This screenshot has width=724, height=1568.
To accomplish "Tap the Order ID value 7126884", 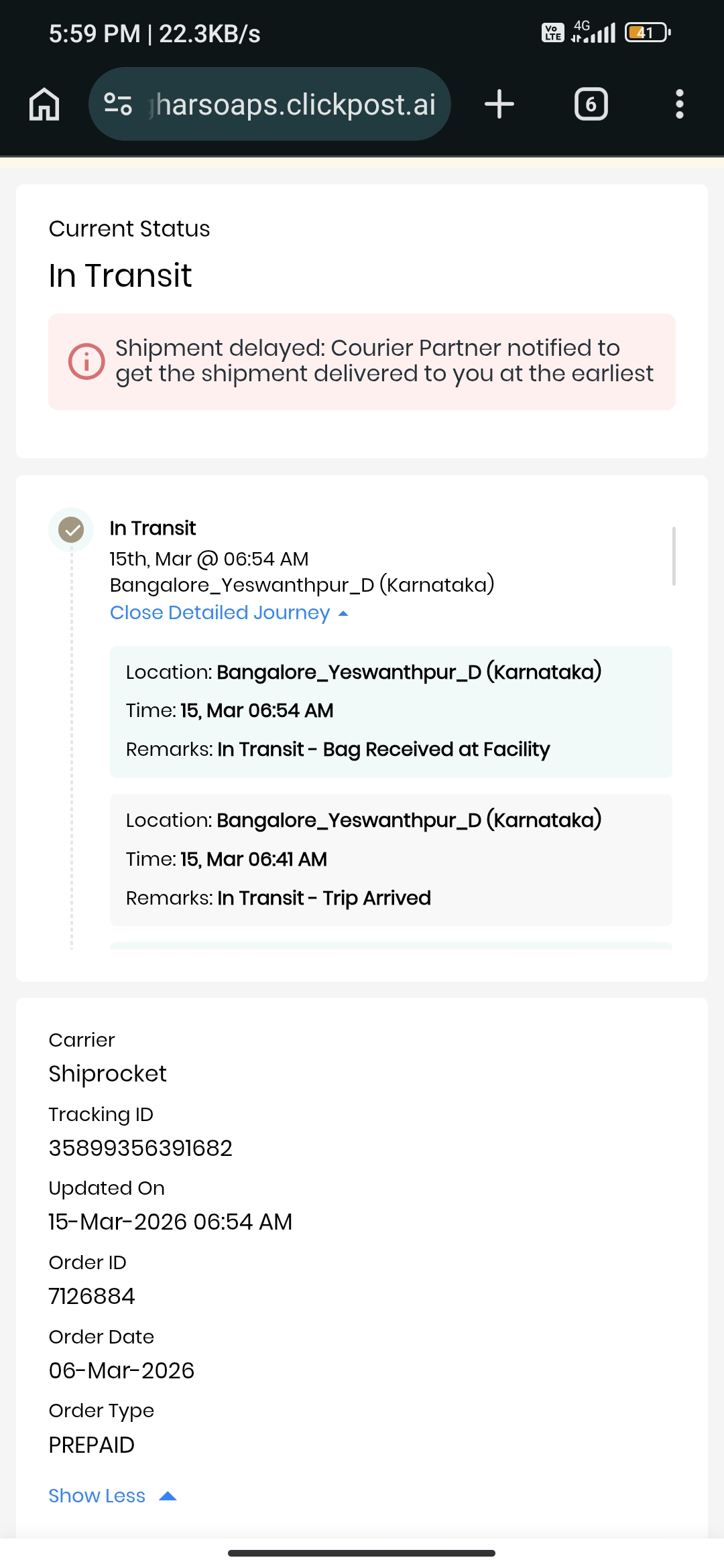I will pyautogui.click(x=92, y=1296).
